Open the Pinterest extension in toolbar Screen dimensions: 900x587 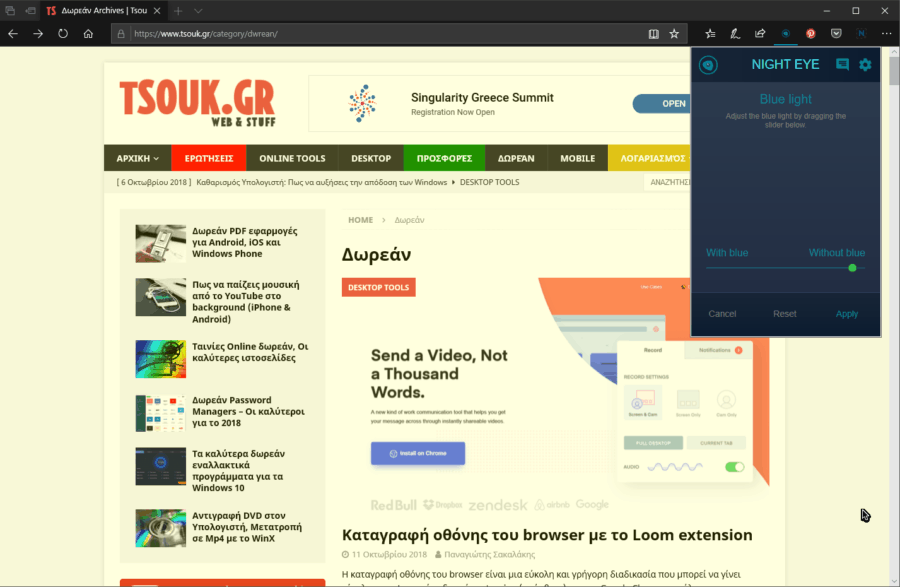click(x=811, y=33)
